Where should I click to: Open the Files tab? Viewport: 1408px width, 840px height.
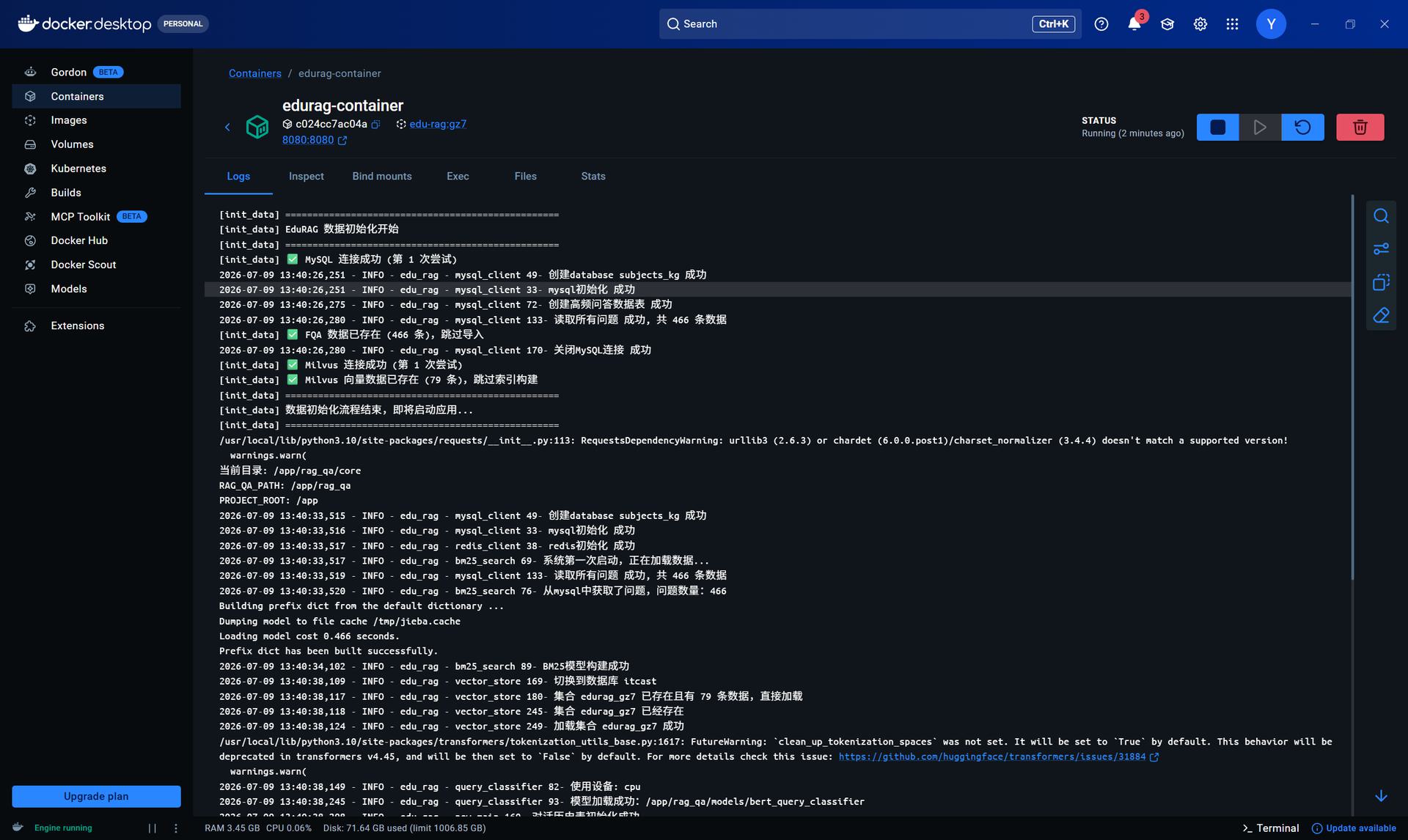(526, 177)
